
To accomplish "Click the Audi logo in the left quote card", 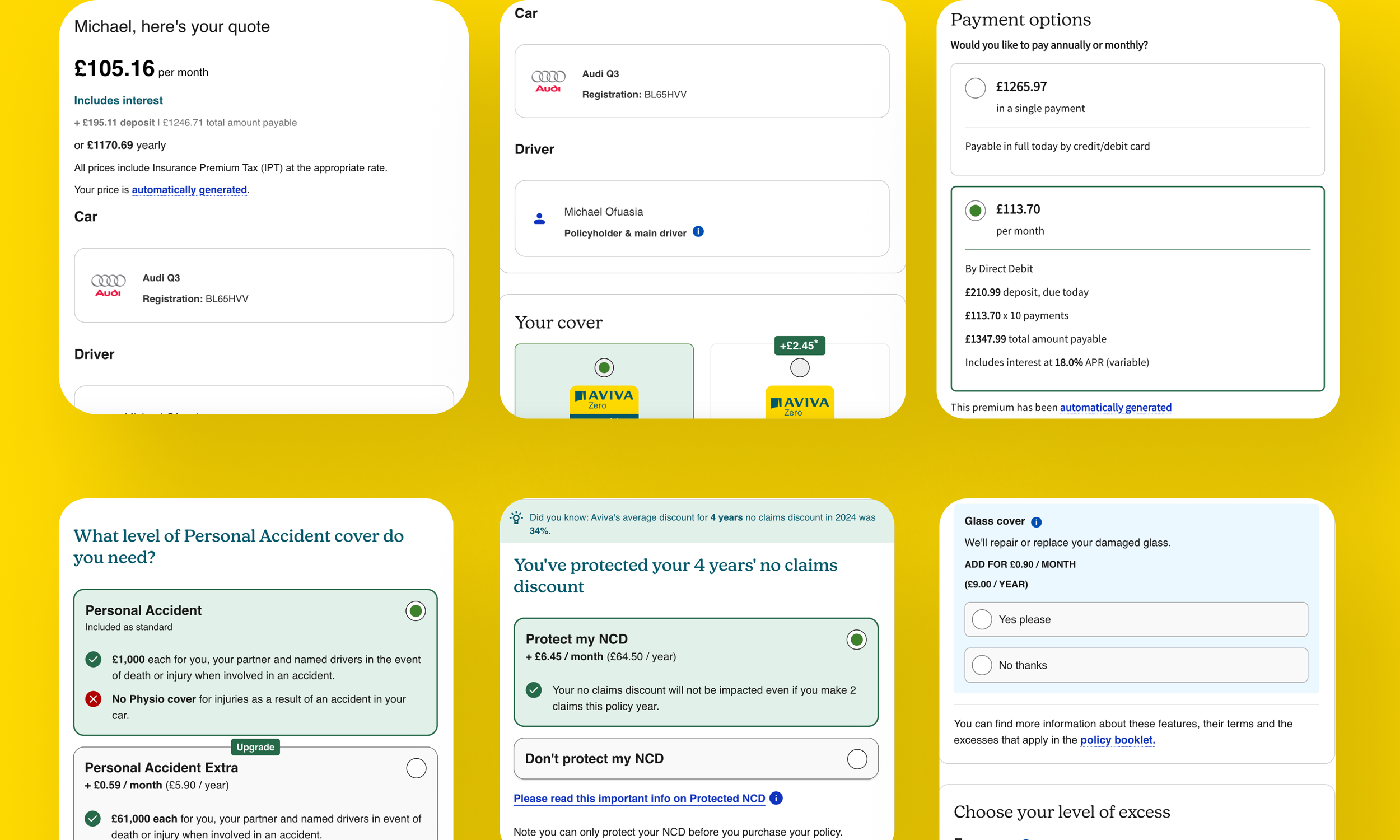I will 108,285.
